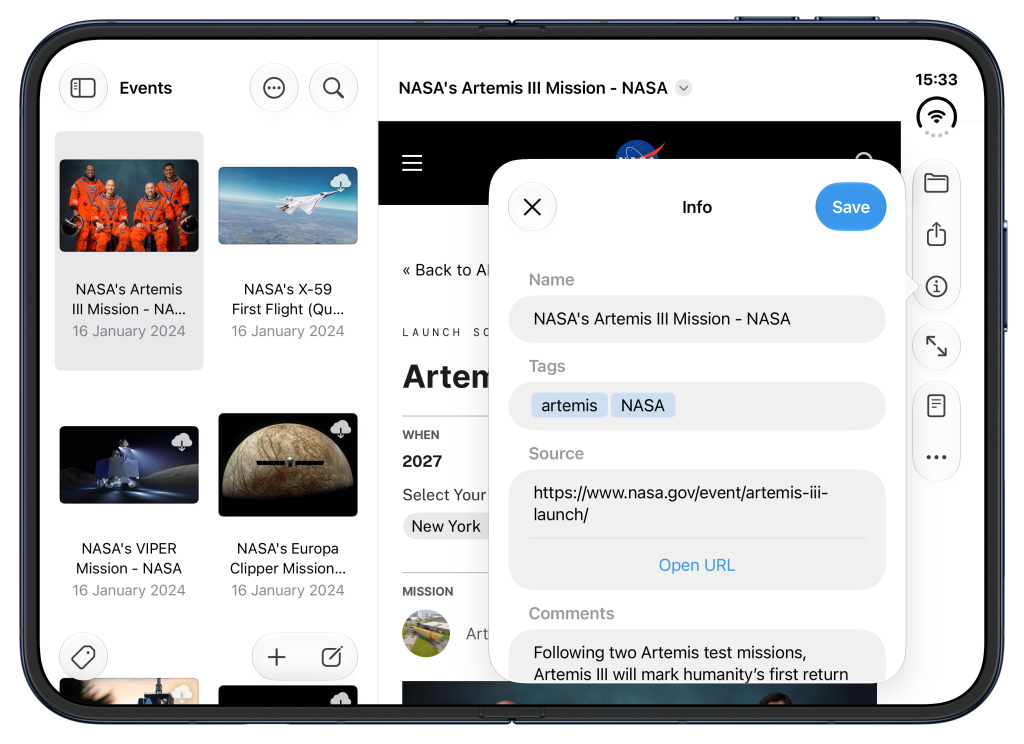Click the page title 'NASA's Artemis III Mission - NASA'

(533, 88)
